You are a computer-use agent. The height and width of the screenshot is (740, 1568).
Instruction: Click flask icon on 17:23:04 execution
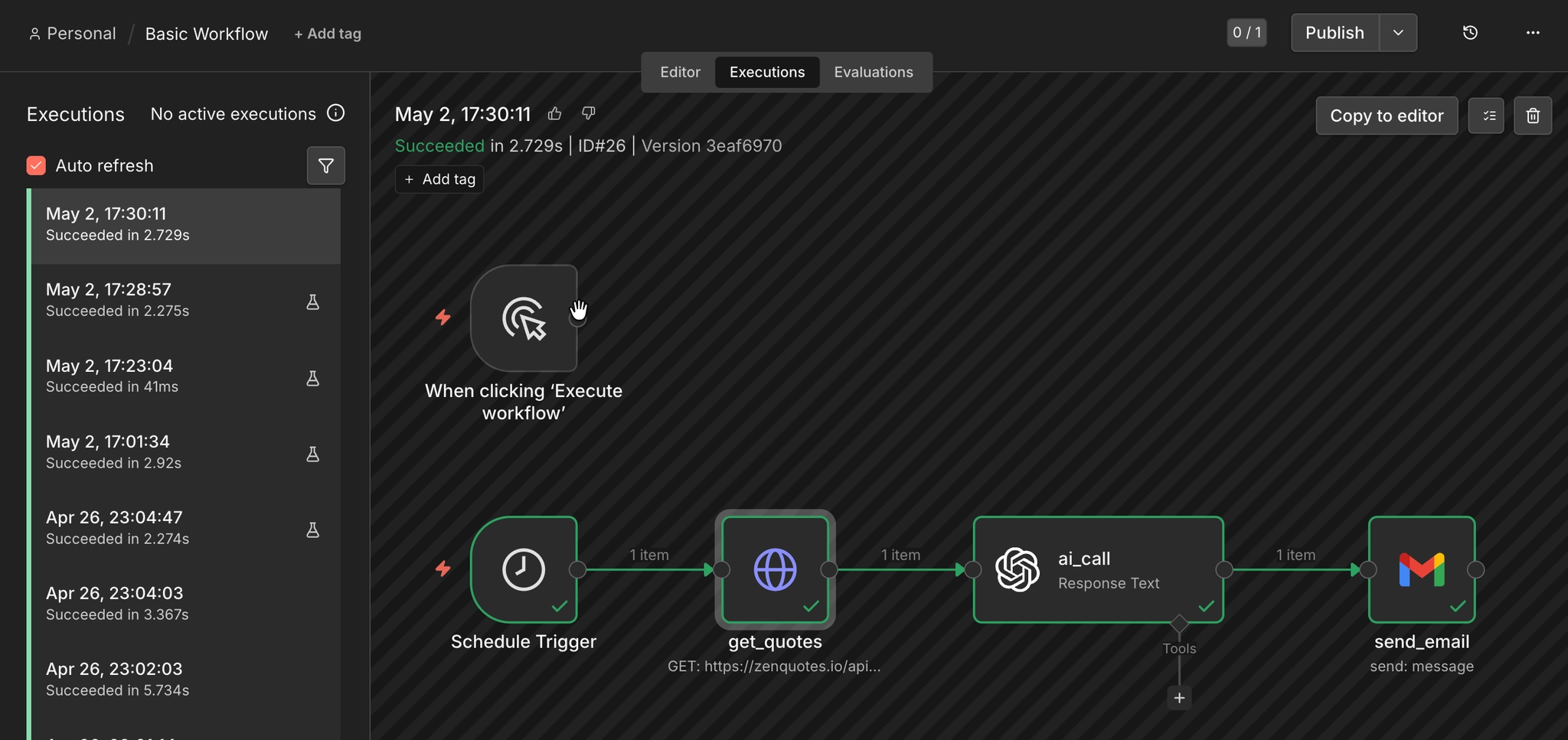pos(312,378)
